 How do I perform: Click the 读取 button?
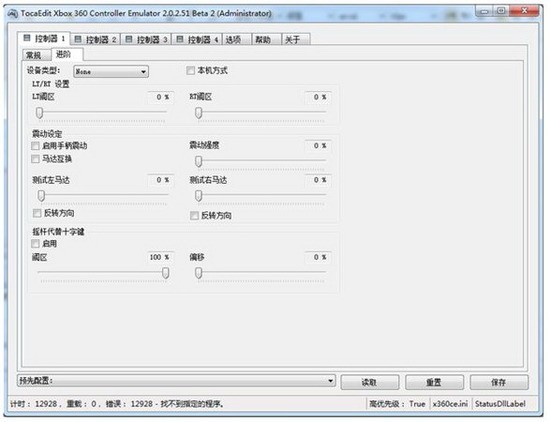tap(370, 382)
